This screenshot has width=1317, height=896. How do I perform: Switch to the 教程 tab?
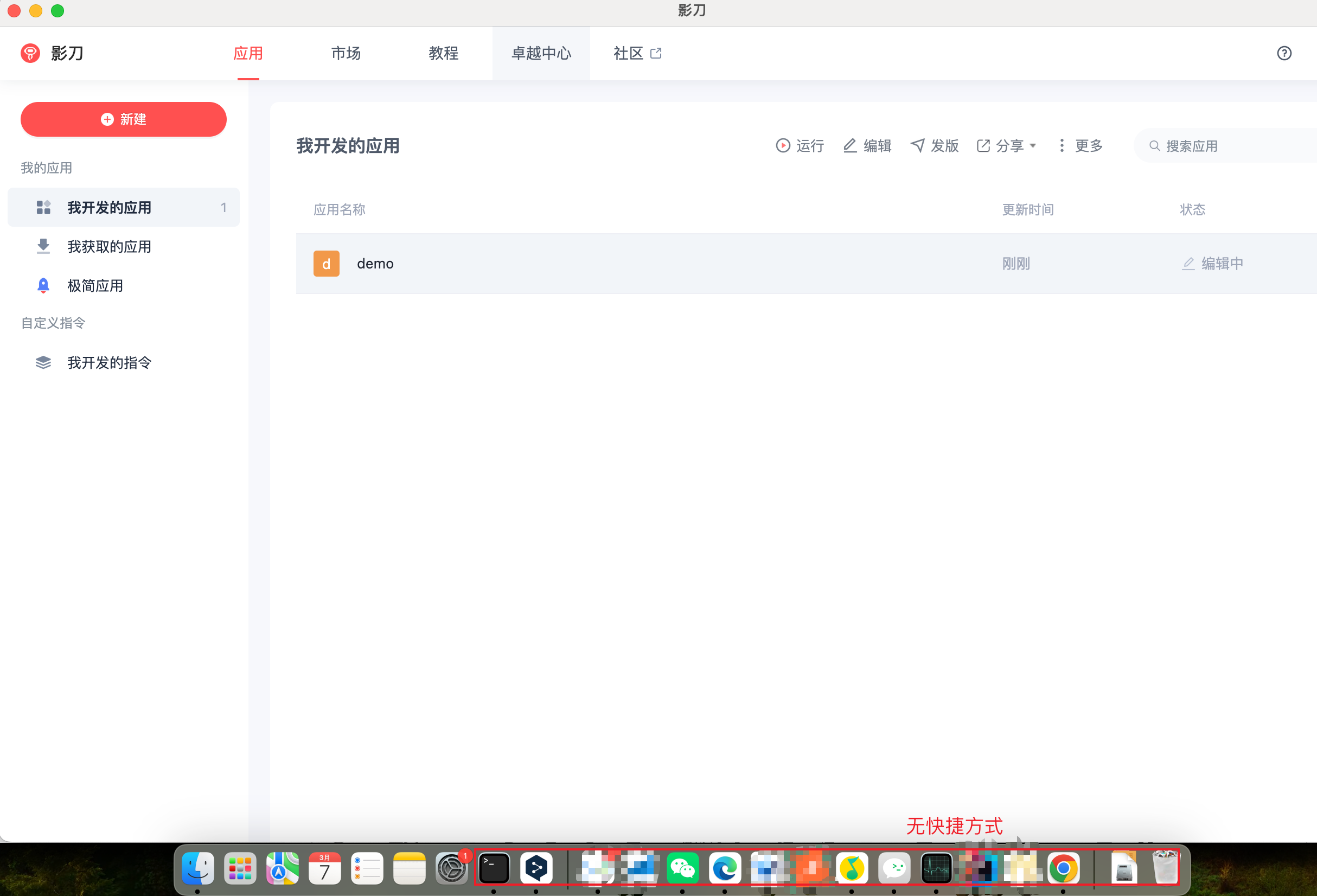(x=443, y=53)
